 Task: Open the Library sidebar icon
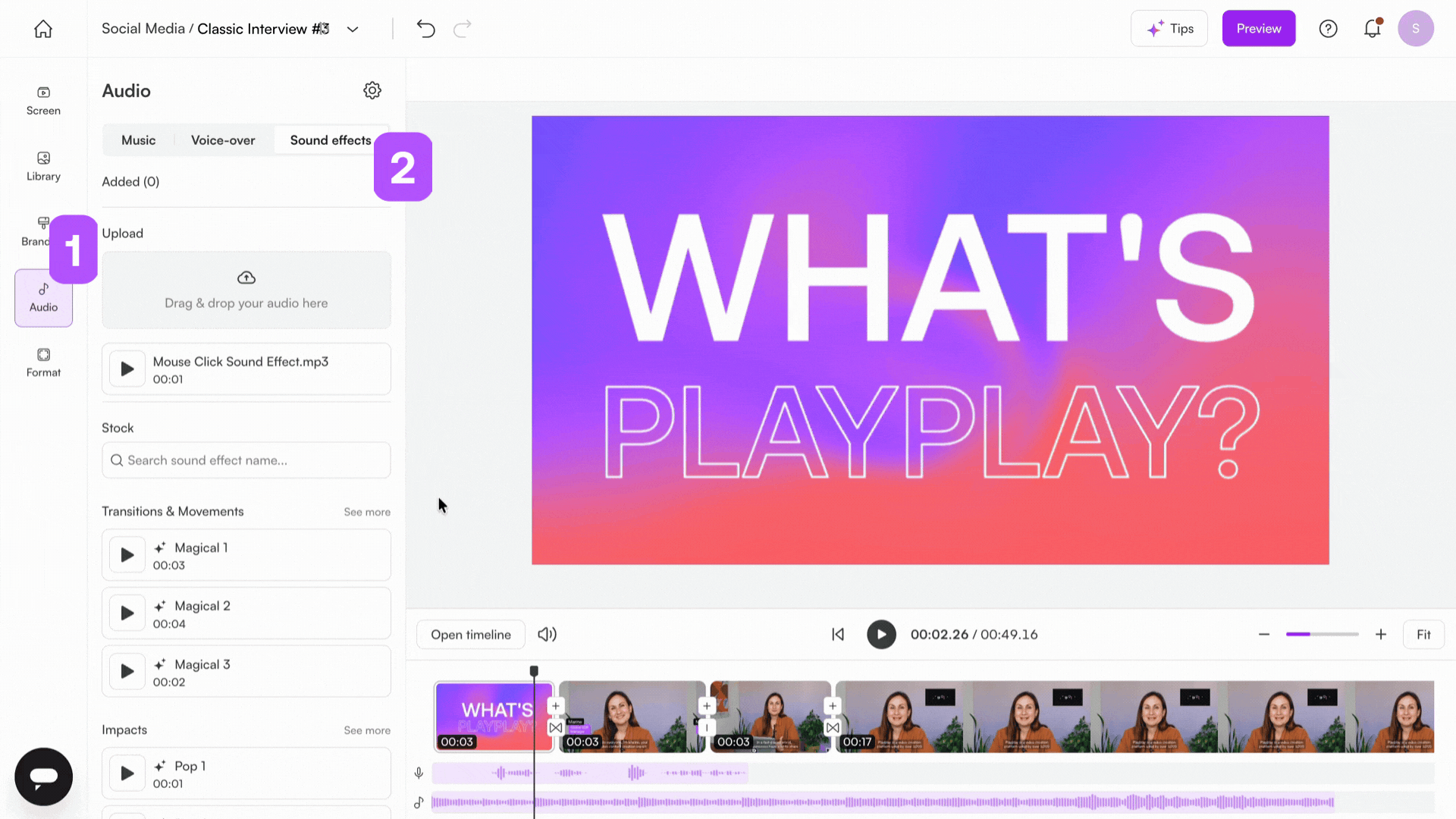tap(43, 166)
